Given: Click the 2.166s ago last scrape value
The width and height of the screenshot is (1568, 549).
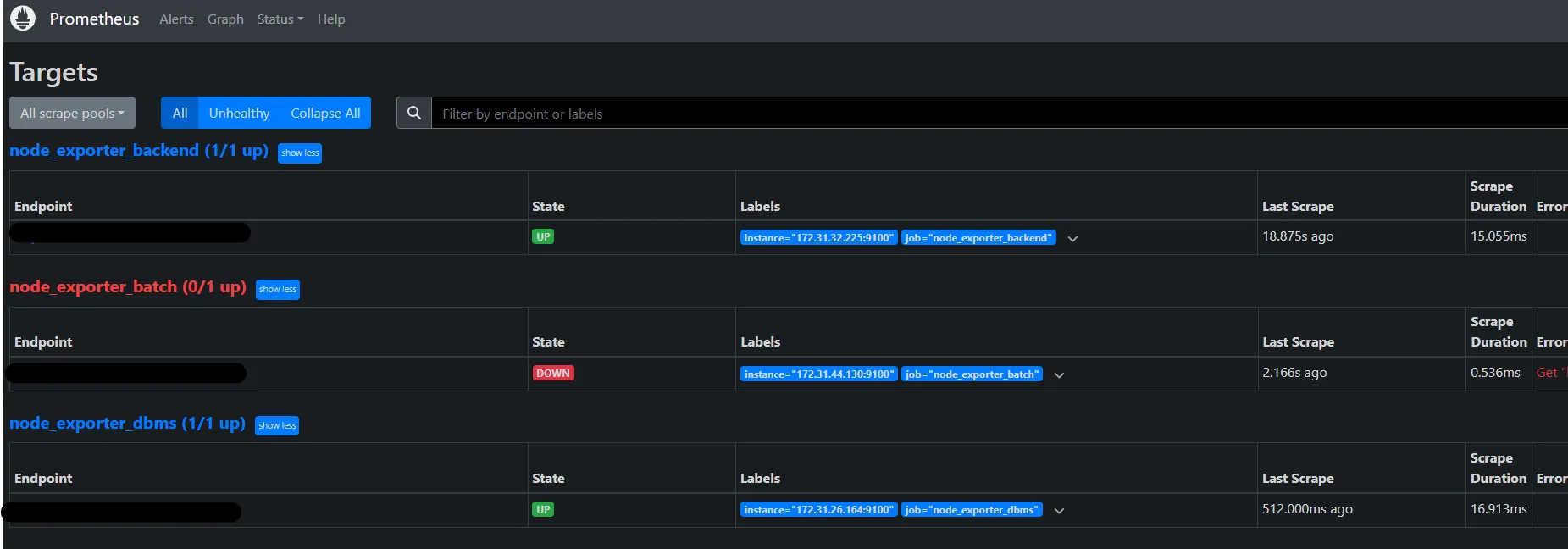Looking at the screenshot, I should coord(1294,373).
